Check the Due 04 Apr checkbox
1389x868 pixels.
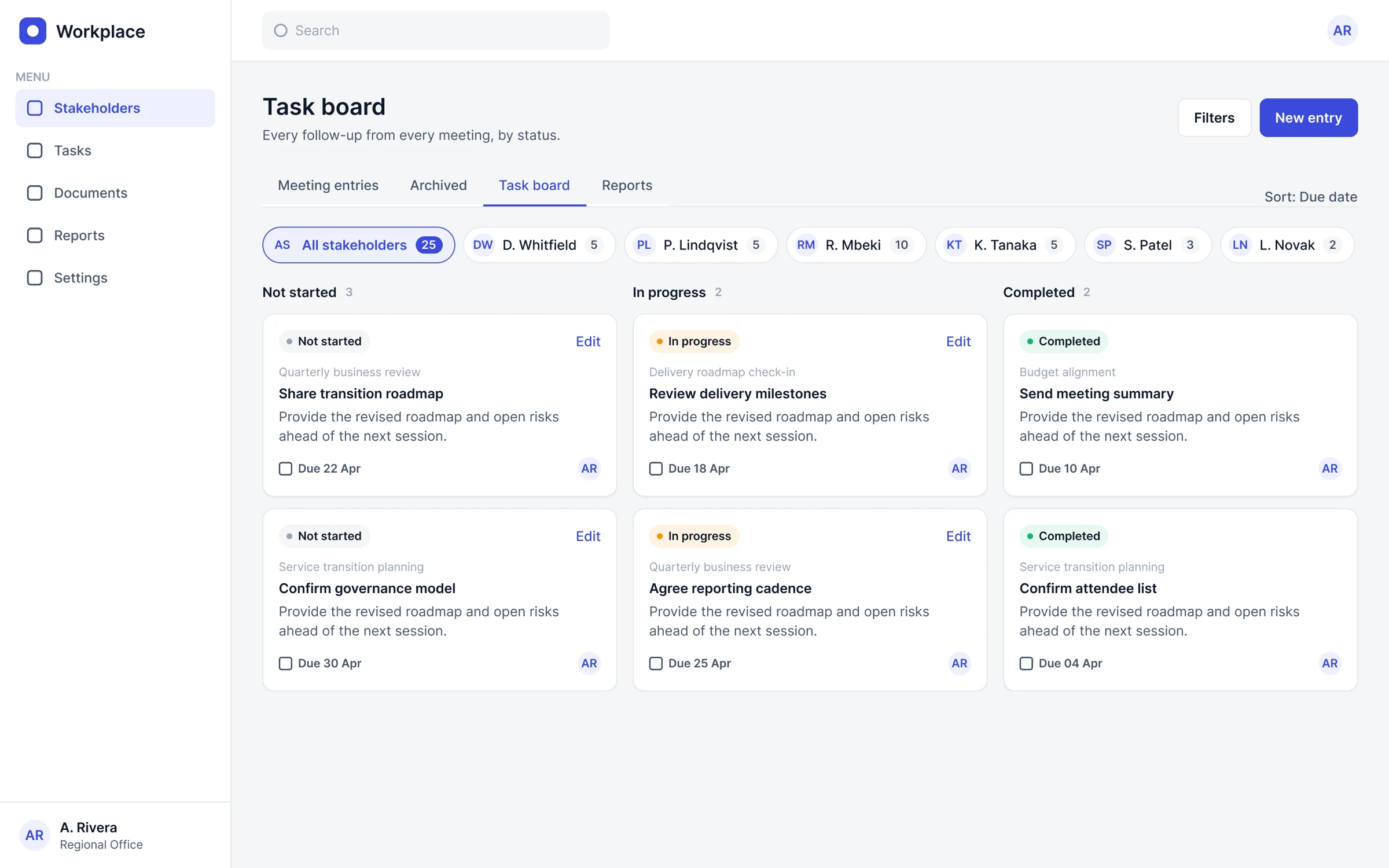coord(1026,663)
